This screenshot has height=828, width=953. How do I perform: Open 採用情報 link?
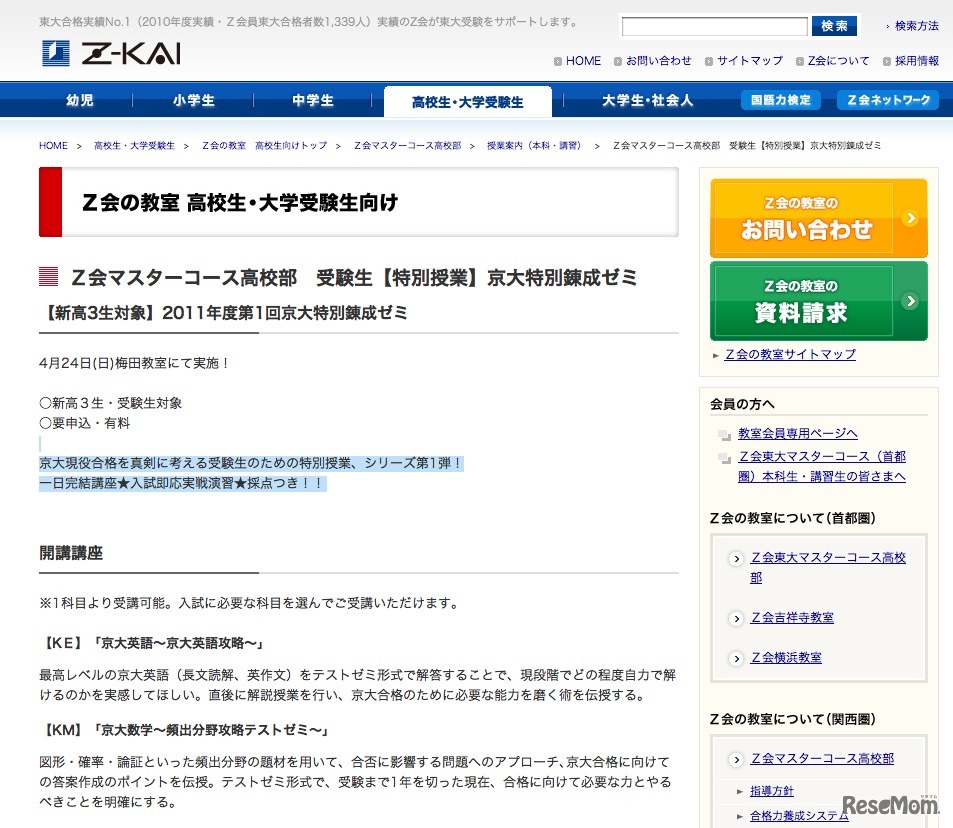click(917, 61)
